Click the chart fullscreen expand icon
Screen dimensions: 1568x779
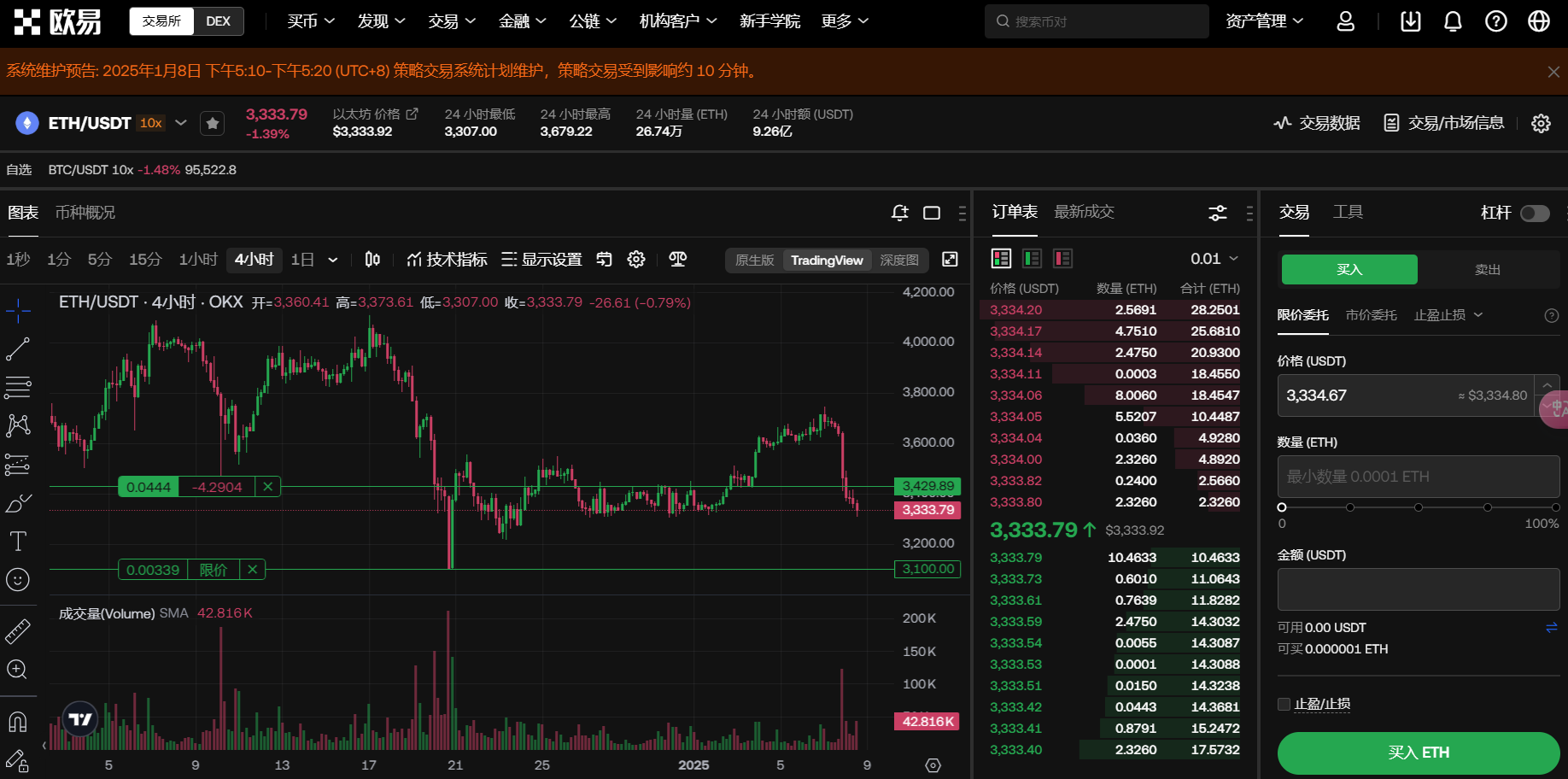[950, 260]
